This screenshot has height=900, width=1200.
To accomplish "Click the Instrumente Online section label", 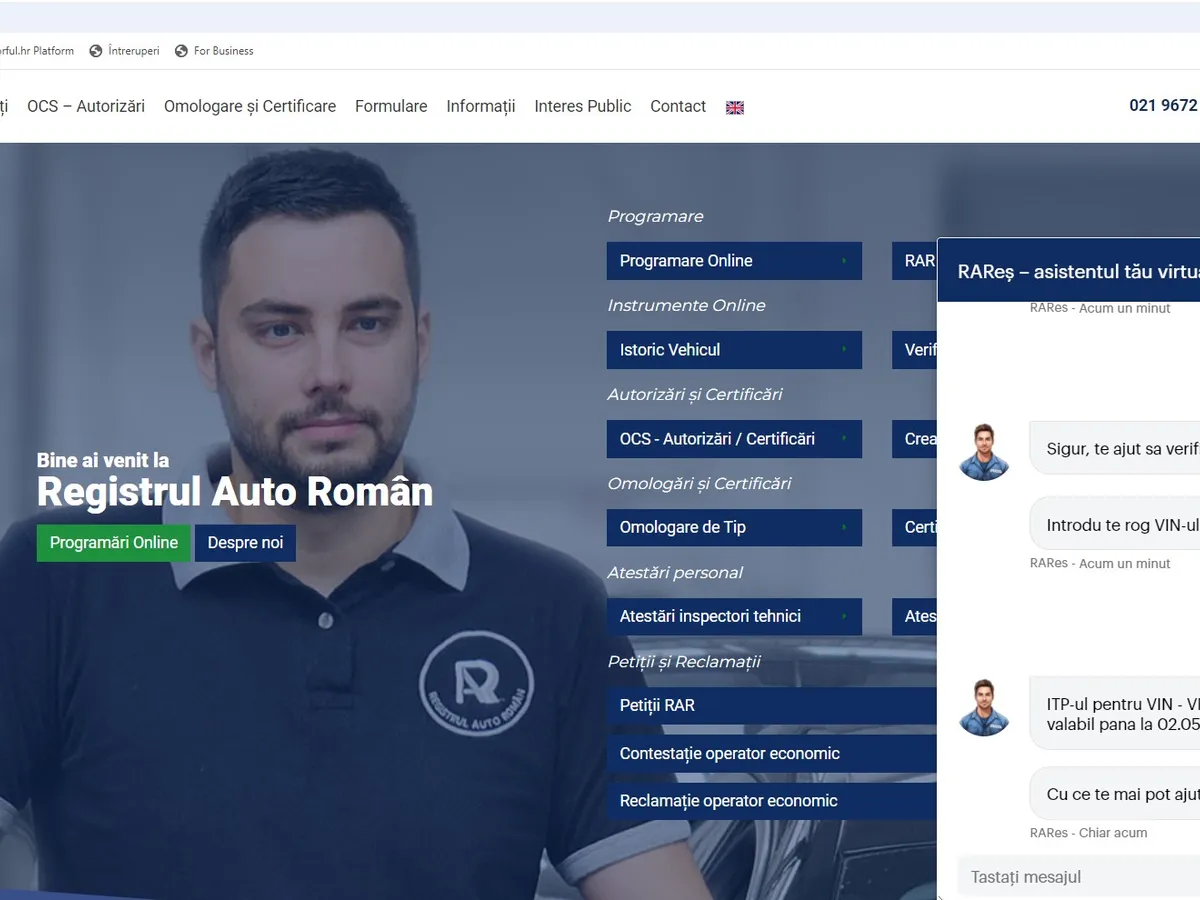I will [x=686, y=306].
